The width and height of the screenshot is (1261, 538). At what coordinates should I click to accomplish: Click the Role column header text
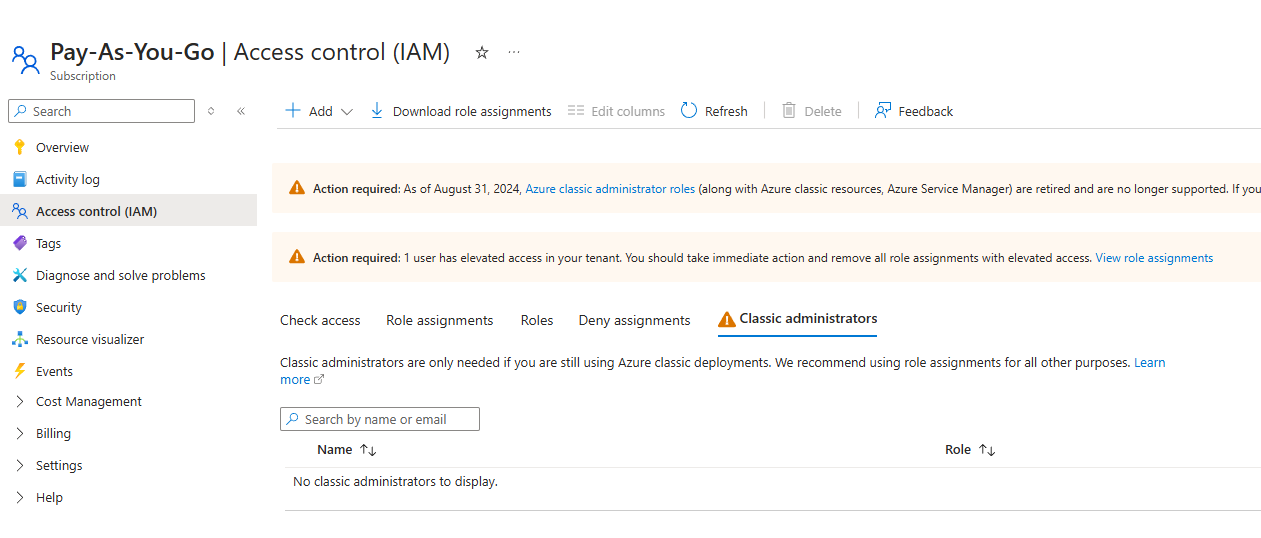tap(958, 450)
